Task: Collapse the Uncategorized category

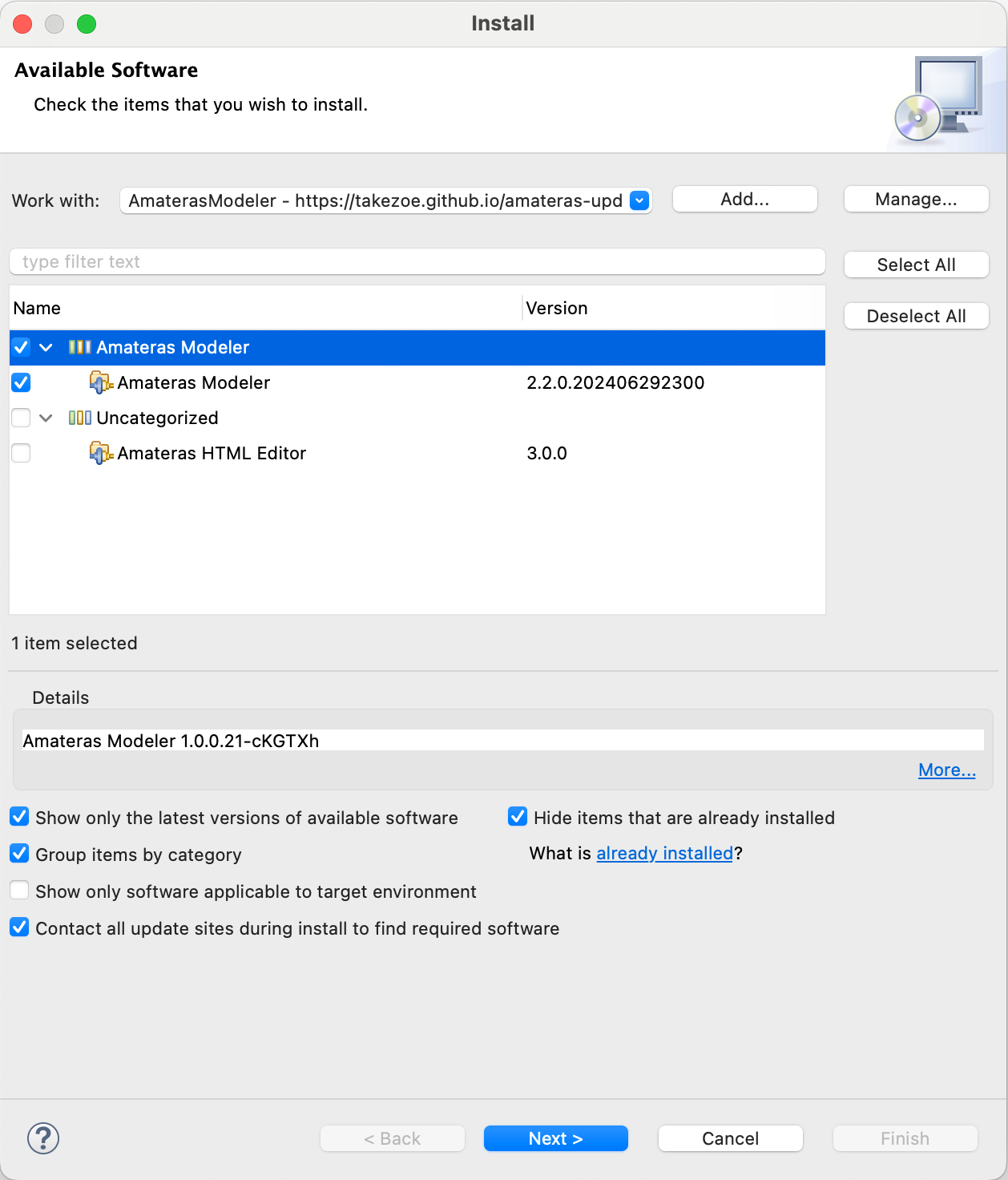Action: click(46, 418)
